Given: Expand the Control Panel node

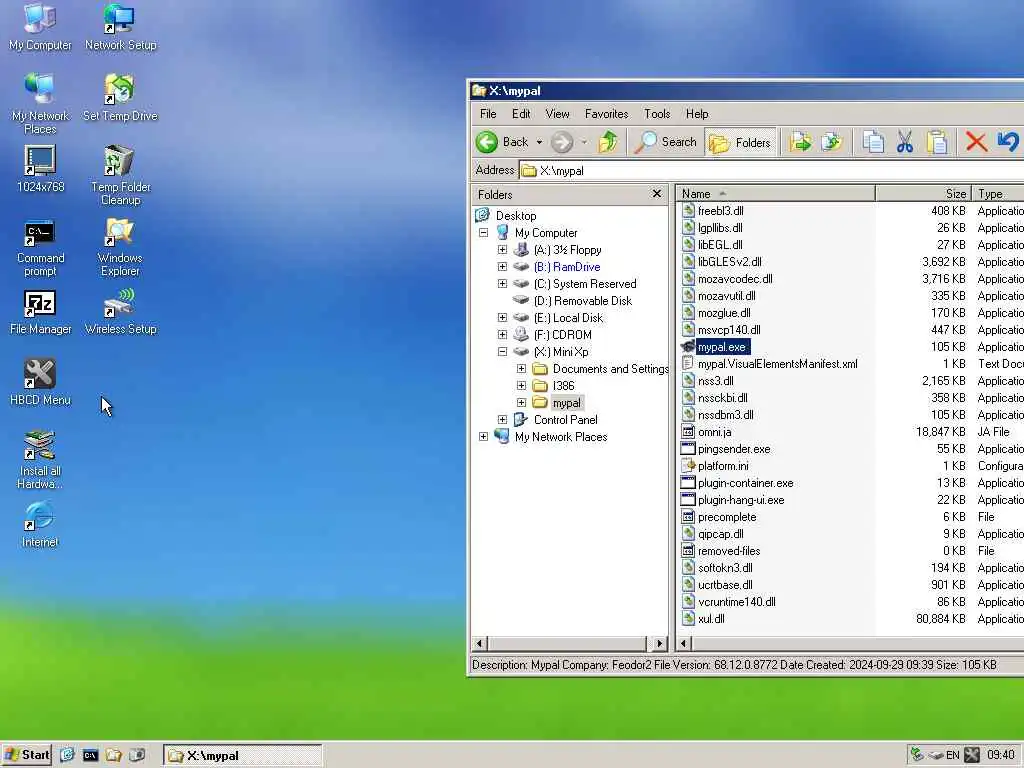Looking at the screenshot, I should click(x=502, y=419).
